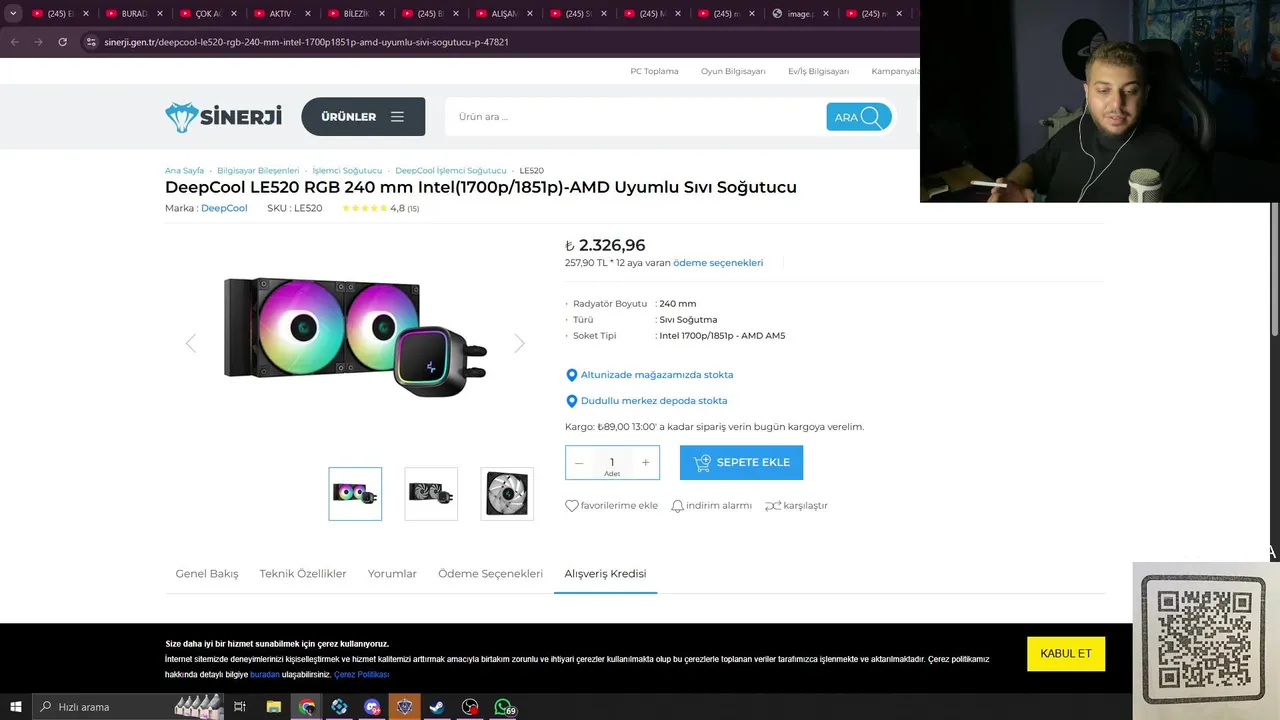Open Steam from taskbar
The width and height of the screenshot is (1280, 720).
click(x=437, y=707)
